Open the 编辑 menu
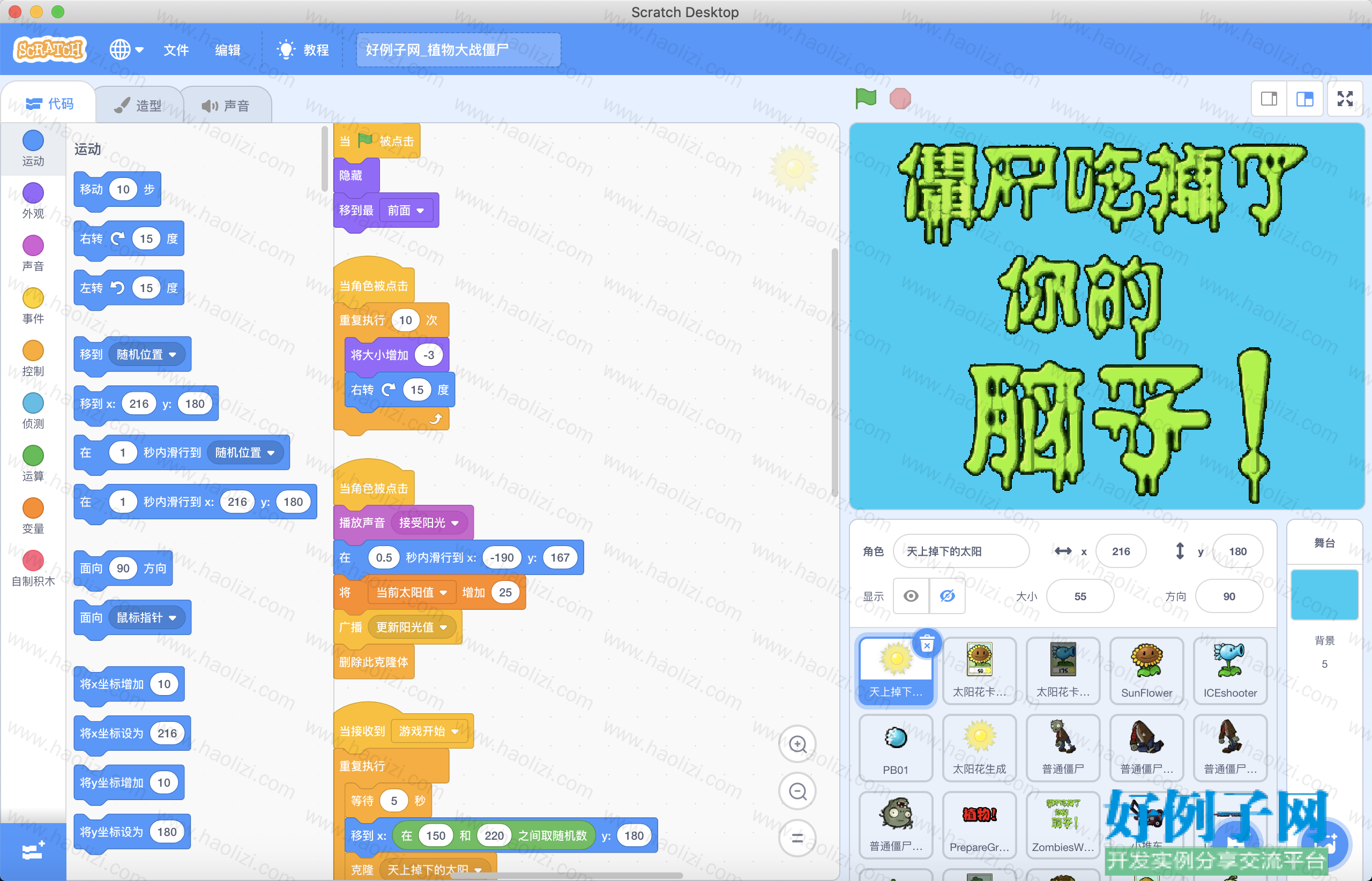This screenshot has height=881, width=1372. [228, 50]
